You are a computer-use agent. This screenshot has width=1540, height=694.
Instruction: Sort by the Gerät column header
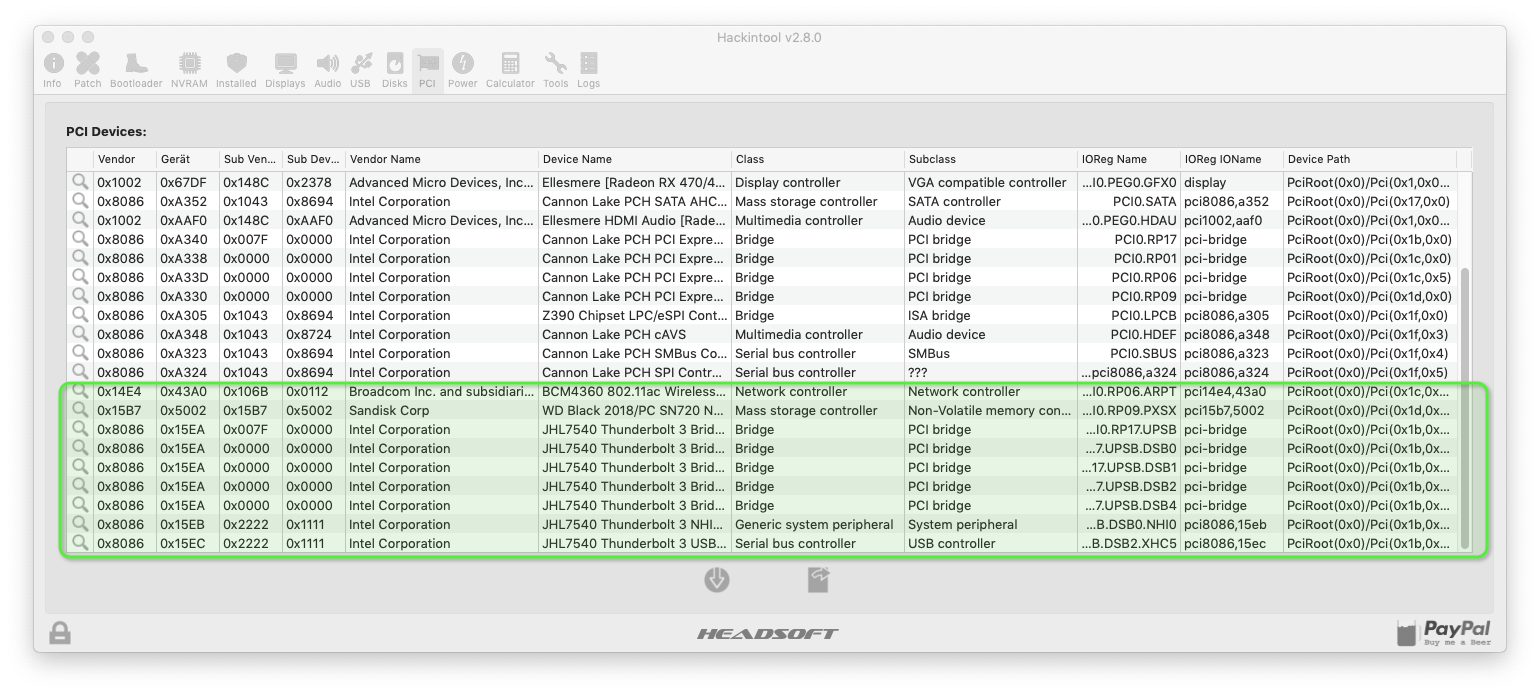point(187,159)
